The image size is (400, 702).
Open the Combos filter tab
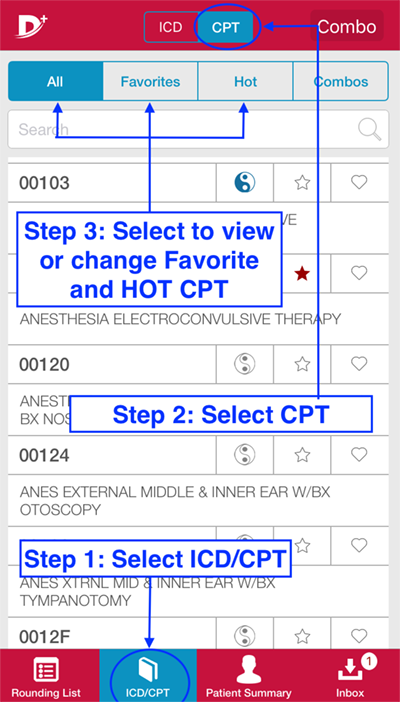pyautogui.click(x=341, y=81)
